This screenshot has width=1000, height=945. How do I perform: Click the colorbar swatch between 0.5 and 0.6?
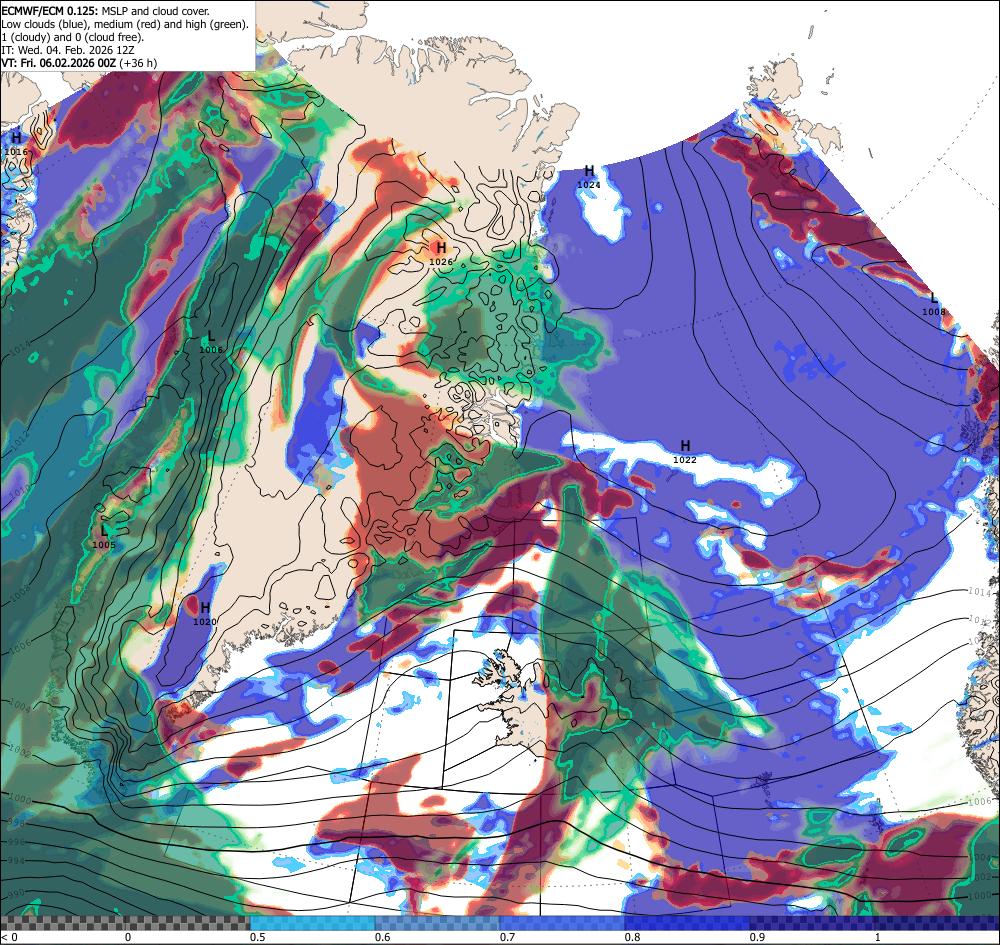(x=312, y=923)
